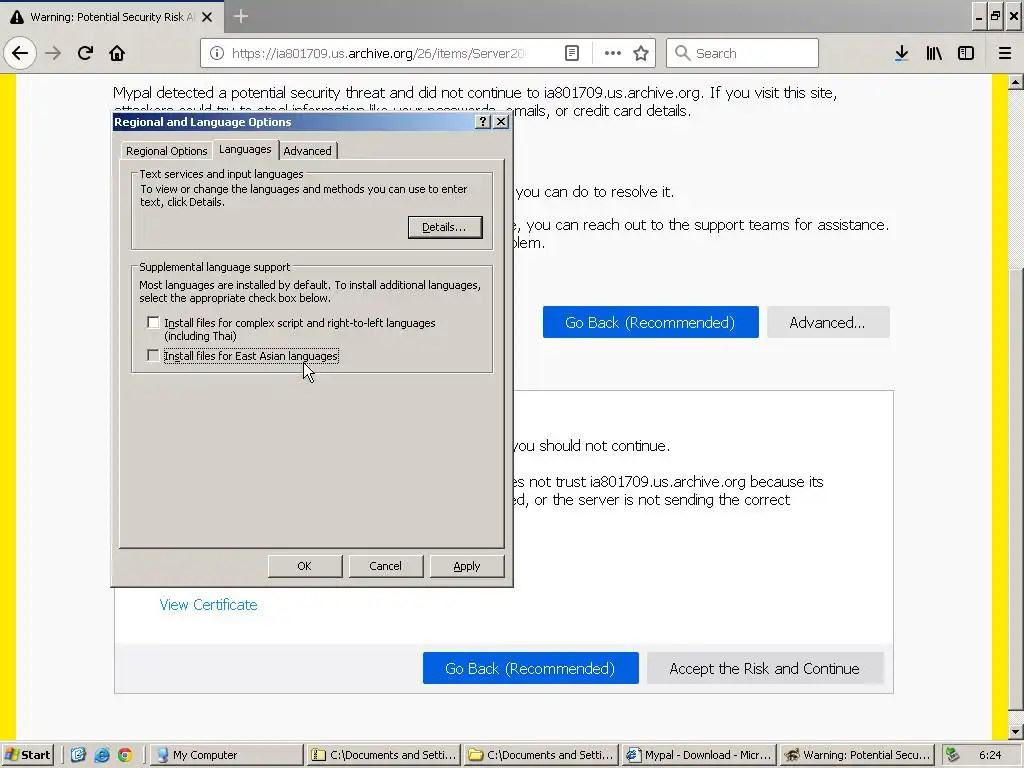This screenshot has width=1024, height=768.
Task: Close Regional and Language Options dialog
Action: (501, 121)
